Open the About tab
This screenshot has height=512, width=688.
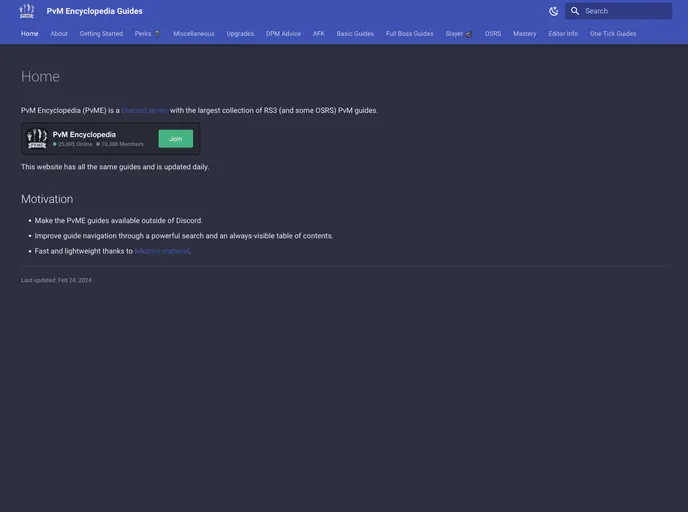[59, 34]
